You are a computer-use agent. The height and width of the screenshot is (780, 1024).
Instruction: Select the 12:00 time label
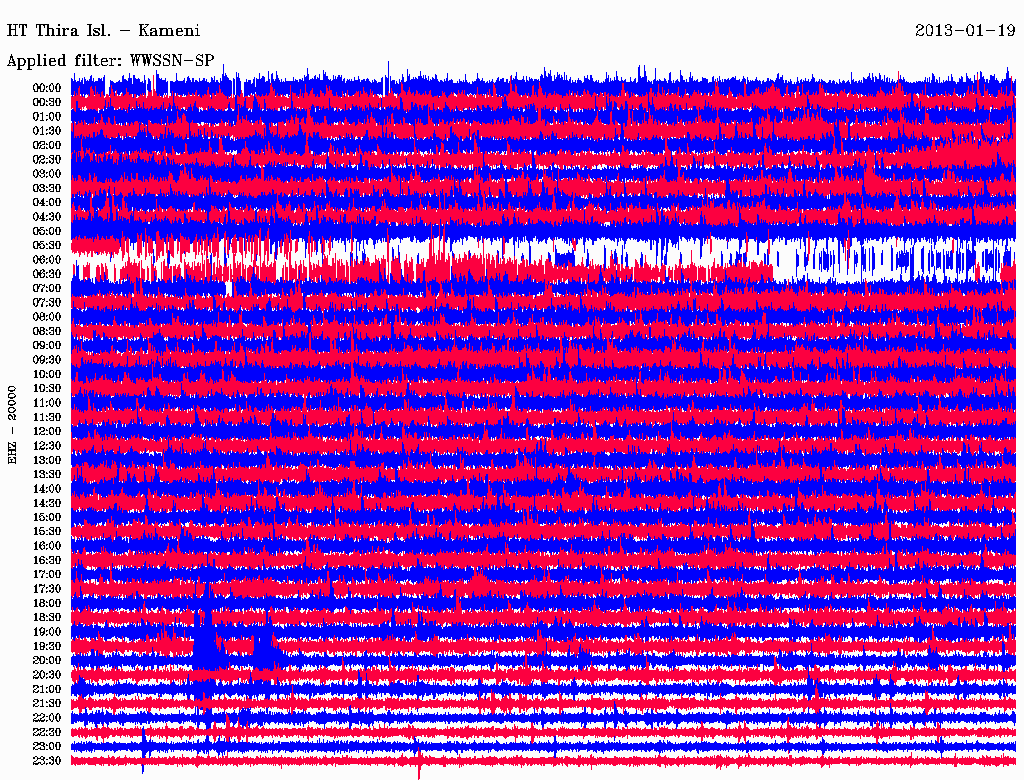(x=47, y=431)
